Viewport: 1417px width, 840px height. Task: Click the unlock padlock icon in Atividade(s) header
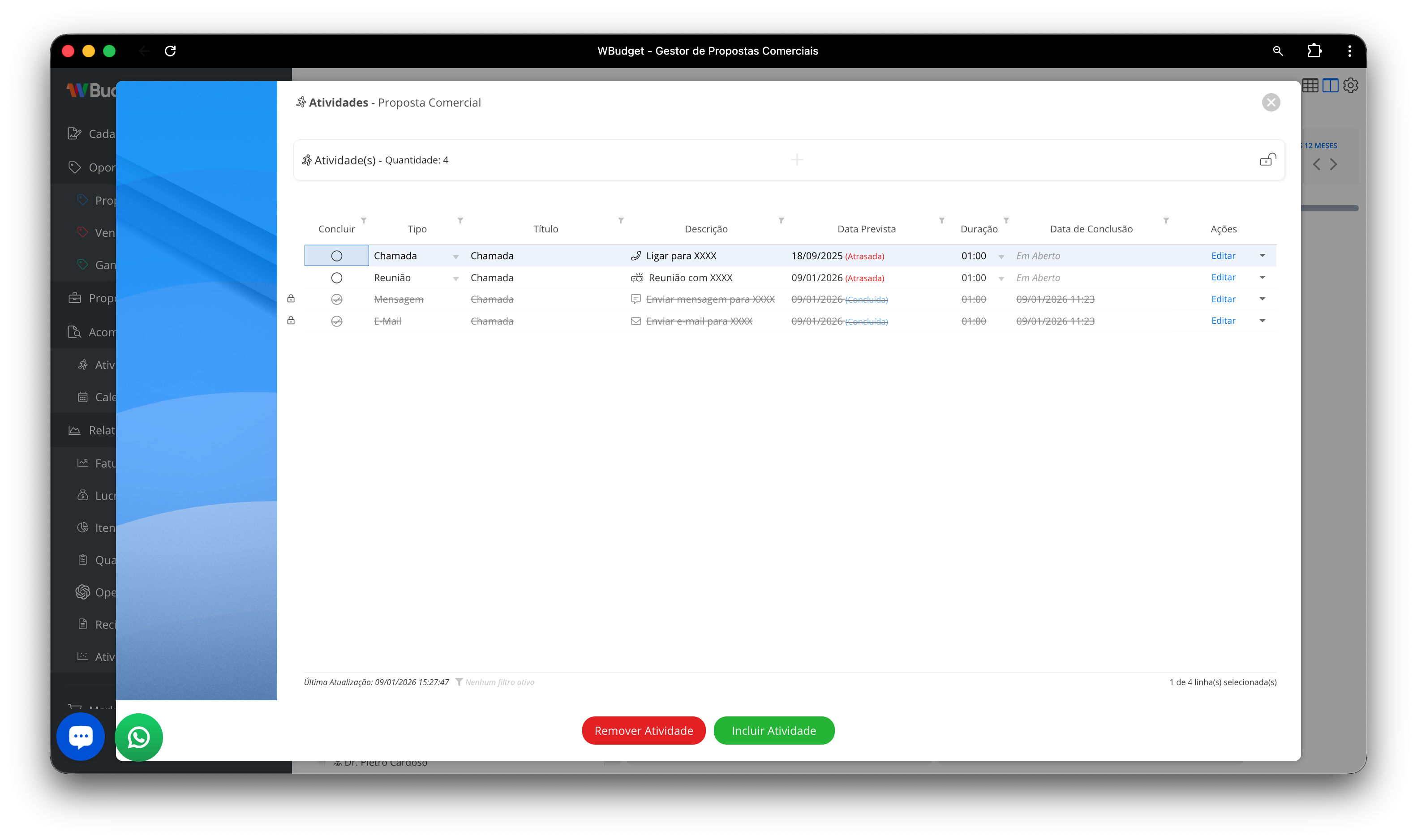[1267, 159]
